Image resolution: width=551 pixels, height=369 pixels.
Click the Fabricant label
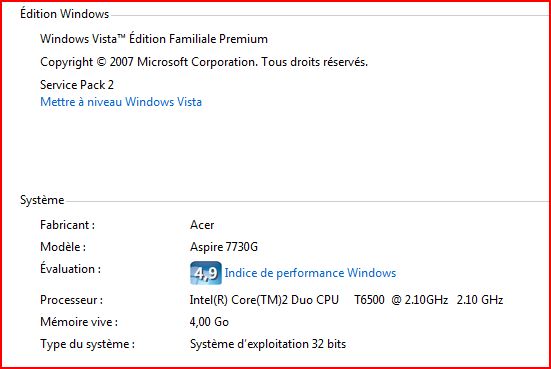[67, 225]
